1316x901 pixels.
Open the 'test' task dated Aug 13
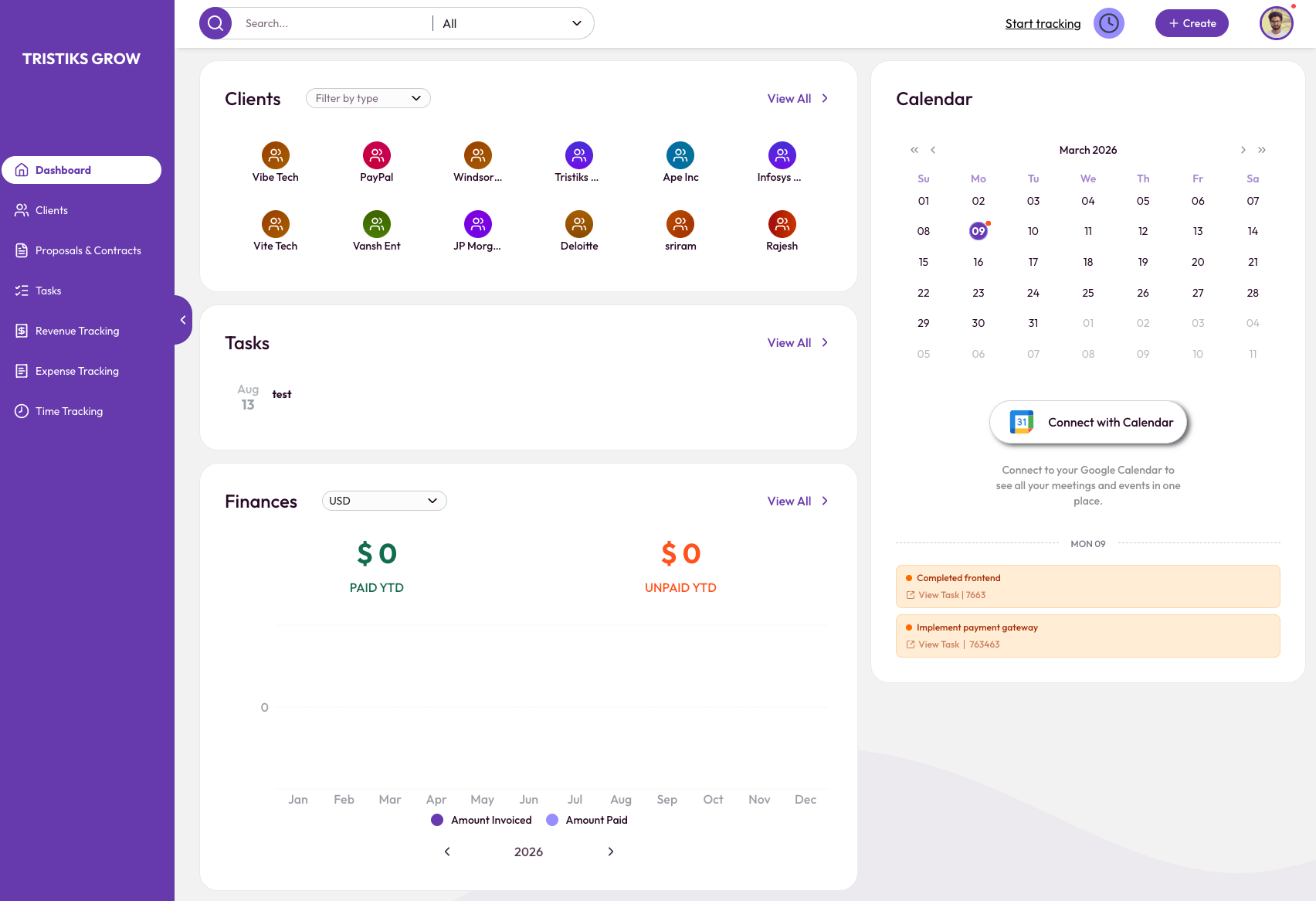282,394
